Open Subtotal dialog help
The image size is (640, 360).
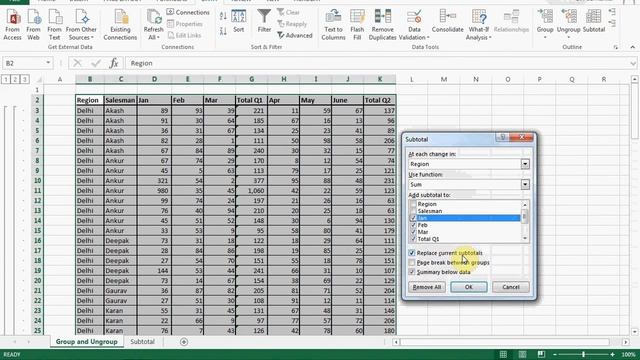click(x=503, y=137)
